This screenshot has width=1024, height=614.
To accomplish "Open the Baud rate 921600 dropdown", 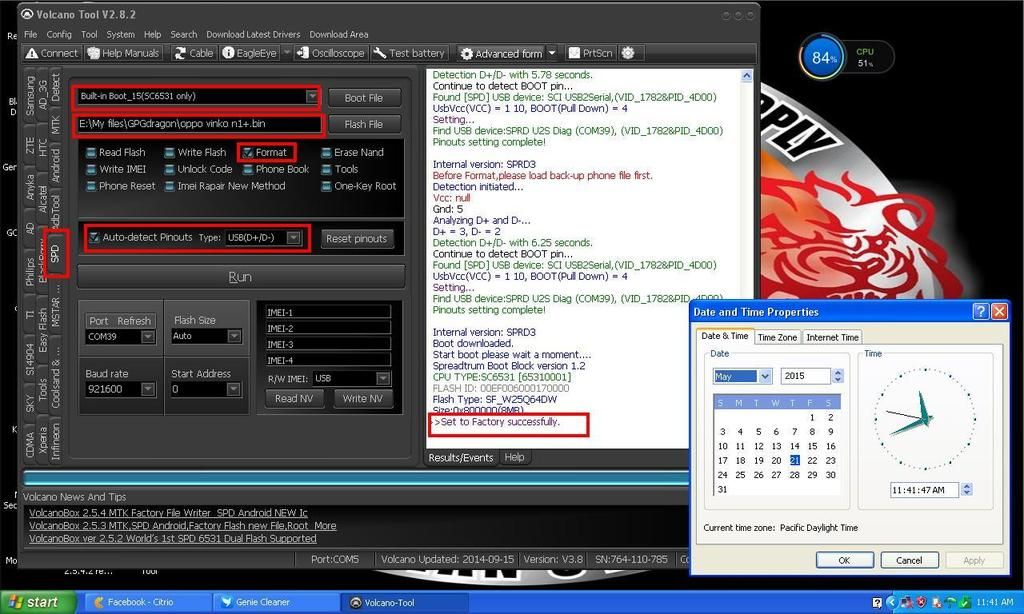I will point(148,389).
